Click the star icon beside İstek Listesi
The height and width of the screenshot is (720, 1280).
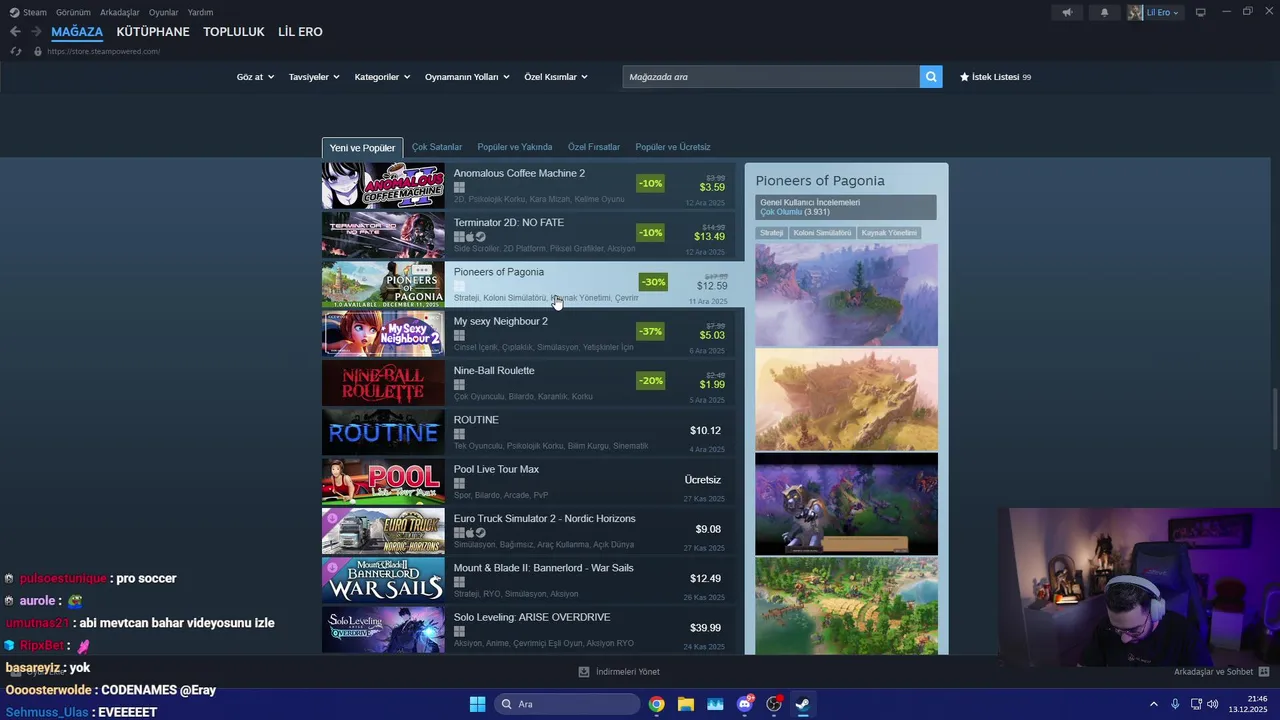click(965, 77)
